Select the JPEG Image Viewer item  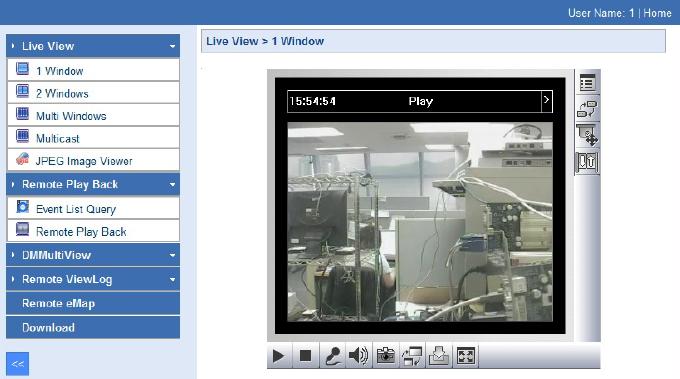coord(93,161)
